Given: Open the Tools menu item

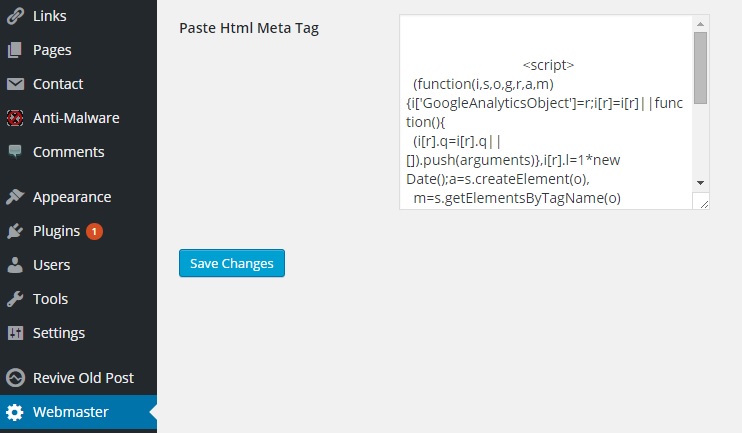Looking at the screenshot, I should point(50,299).
